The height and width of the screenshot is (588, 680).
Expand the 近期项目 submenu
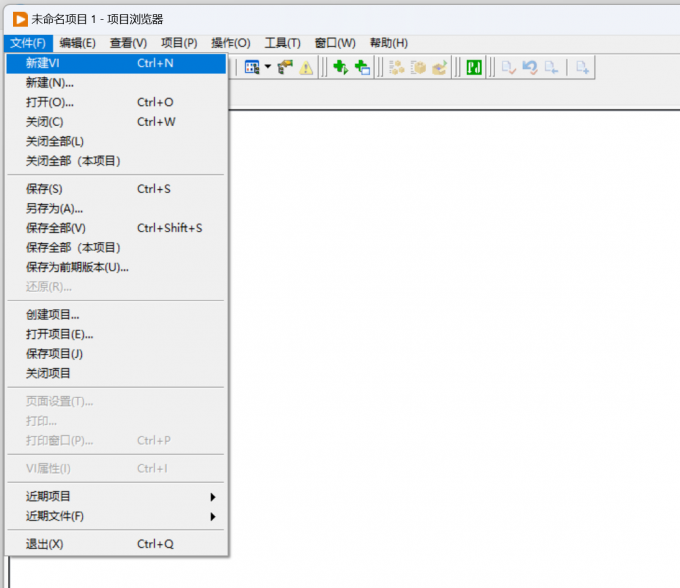pos(116,497)
